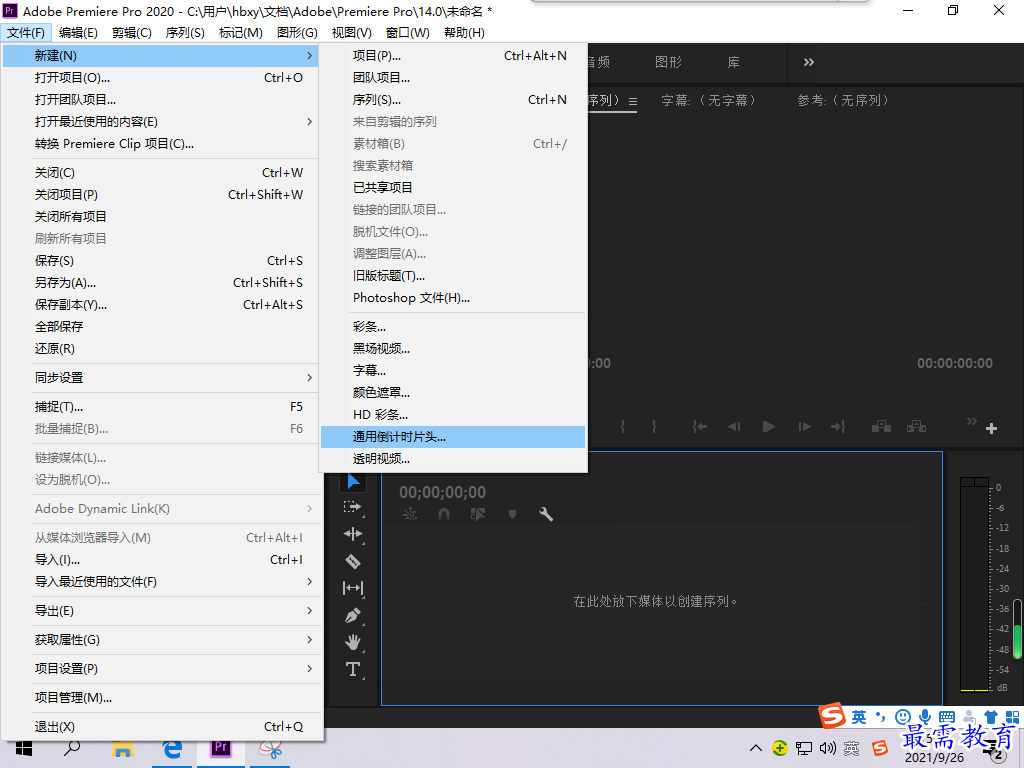Step back one frame in monitor
The image size is (1024, 768).
pos(734,427)
